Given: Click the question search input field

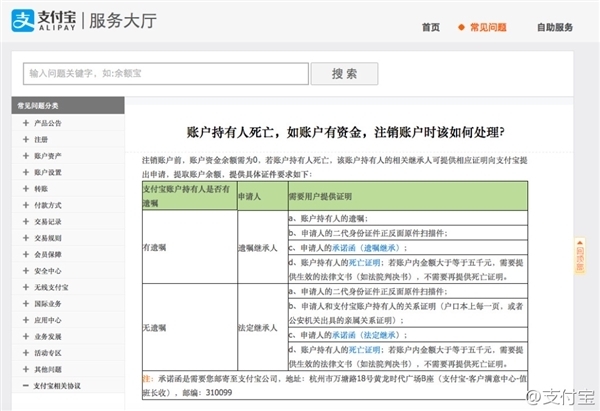Looking at the screenshot, I should click(x=164, y=74).
